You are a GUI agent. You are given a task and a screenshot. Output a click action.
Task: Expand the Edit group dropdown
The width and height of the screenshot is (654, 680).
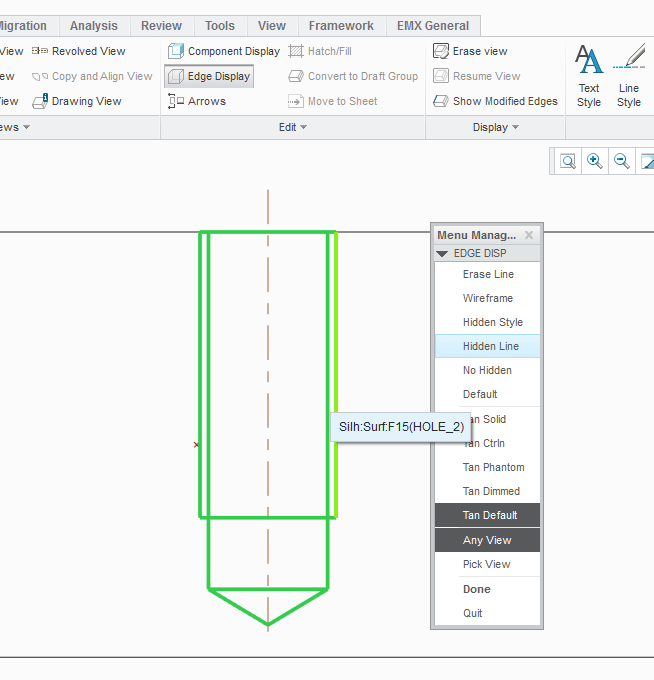coord(293,127)
